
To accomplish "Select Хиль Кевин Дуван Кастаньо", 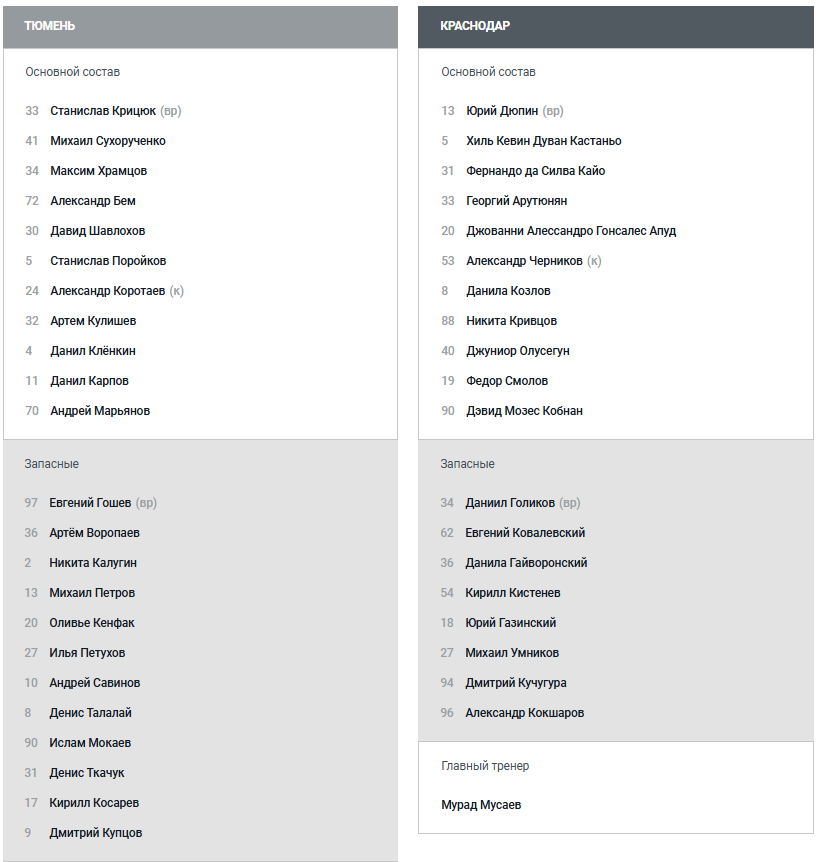I will point(543,141).
